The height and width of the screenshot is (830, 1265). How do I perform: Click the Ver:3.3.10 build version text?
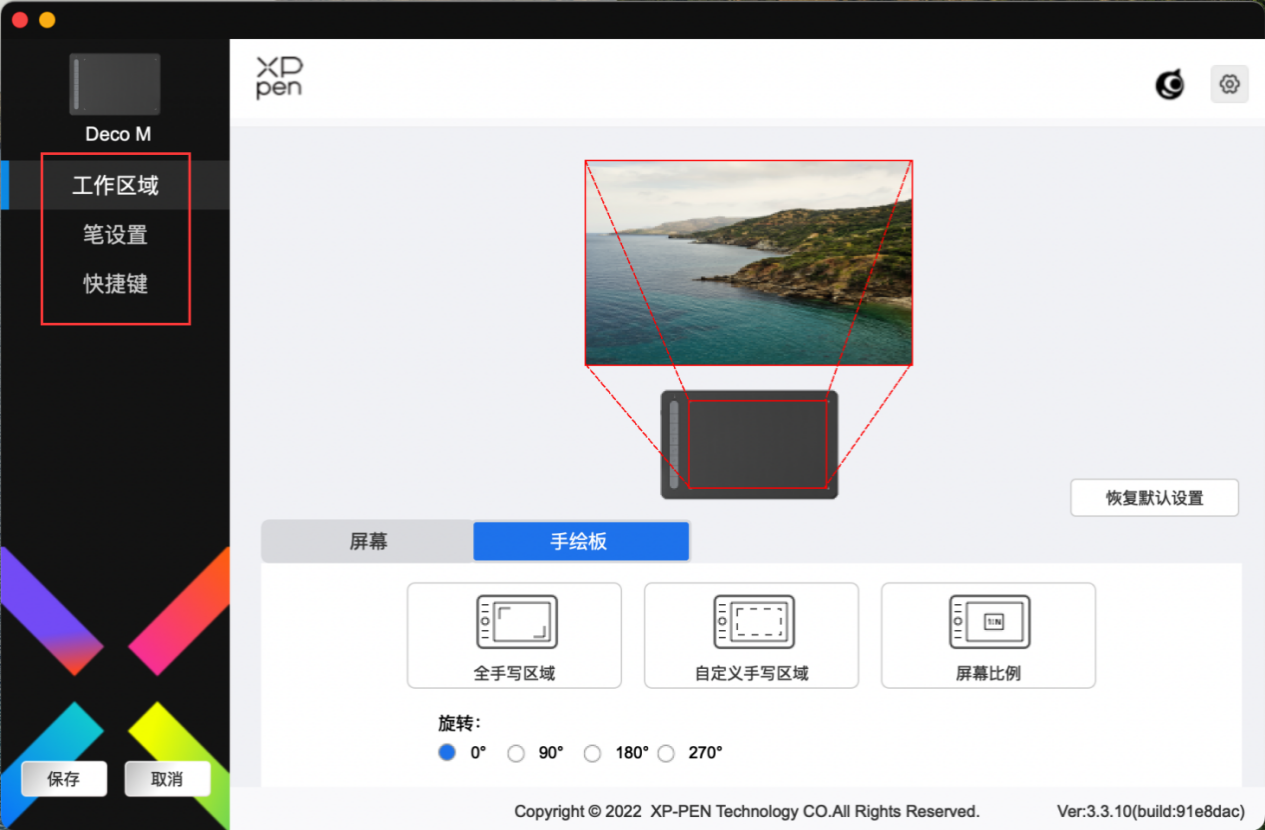click(x=1151, y=811)
